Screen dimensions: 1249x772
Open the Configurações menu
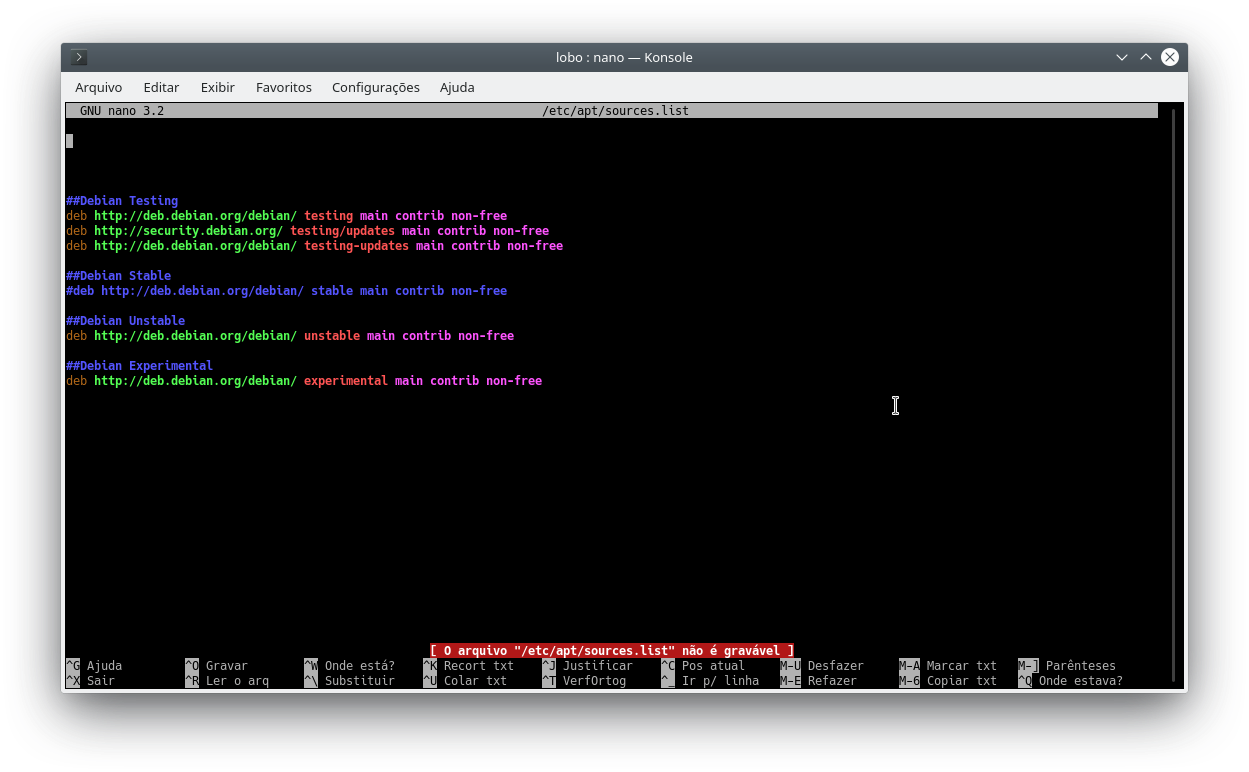click(x=376, y=87)
